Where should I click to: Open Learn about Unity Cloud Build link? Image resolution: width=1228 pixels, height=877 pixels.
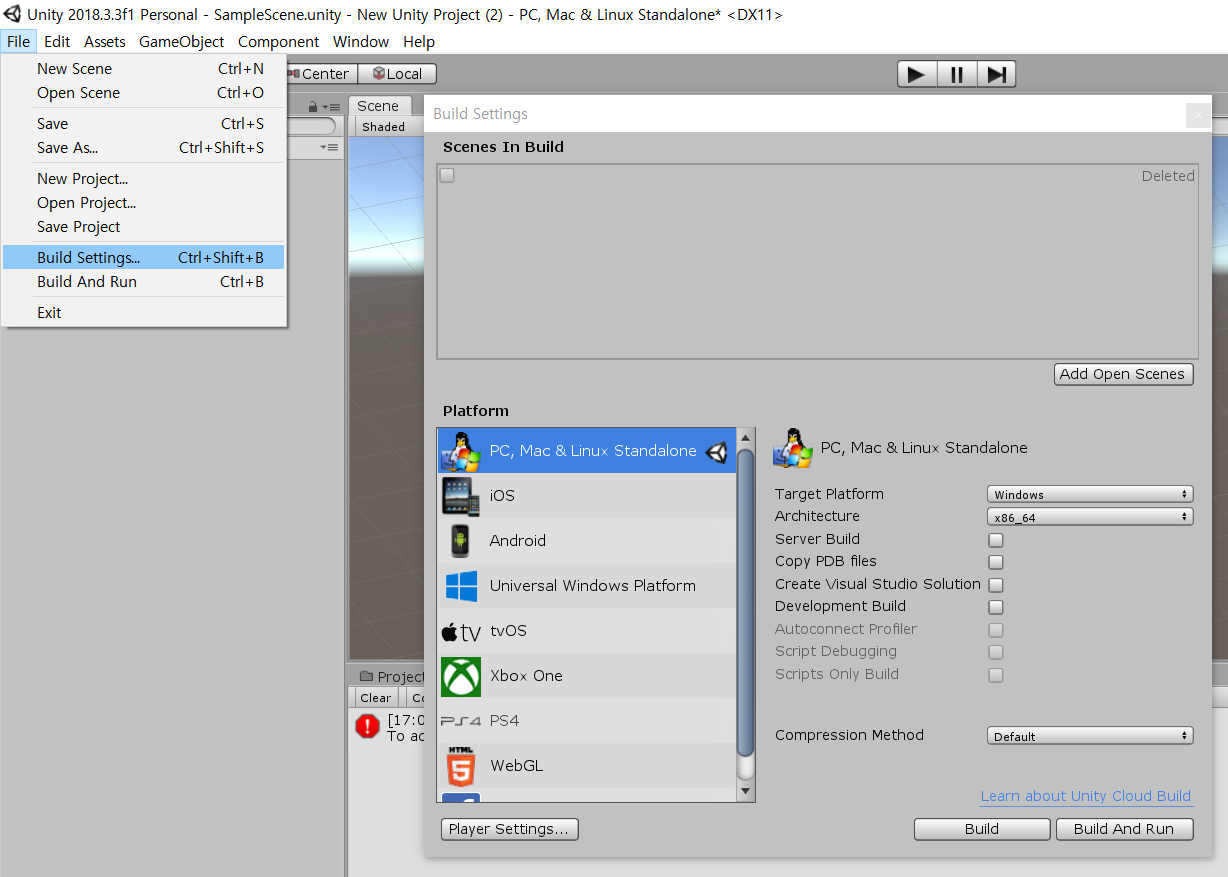[x=1086, y=797]
